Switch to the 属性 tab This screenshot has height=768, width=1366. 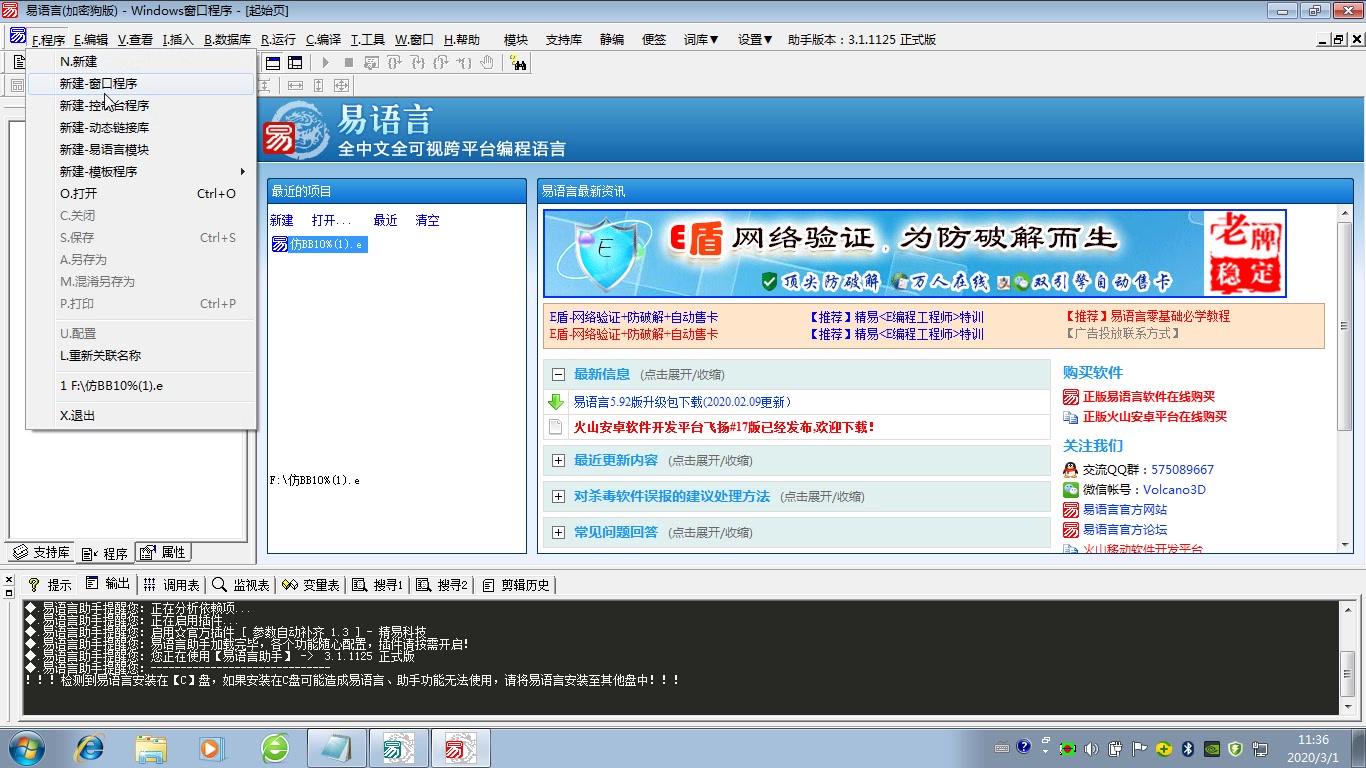point(163,552)
